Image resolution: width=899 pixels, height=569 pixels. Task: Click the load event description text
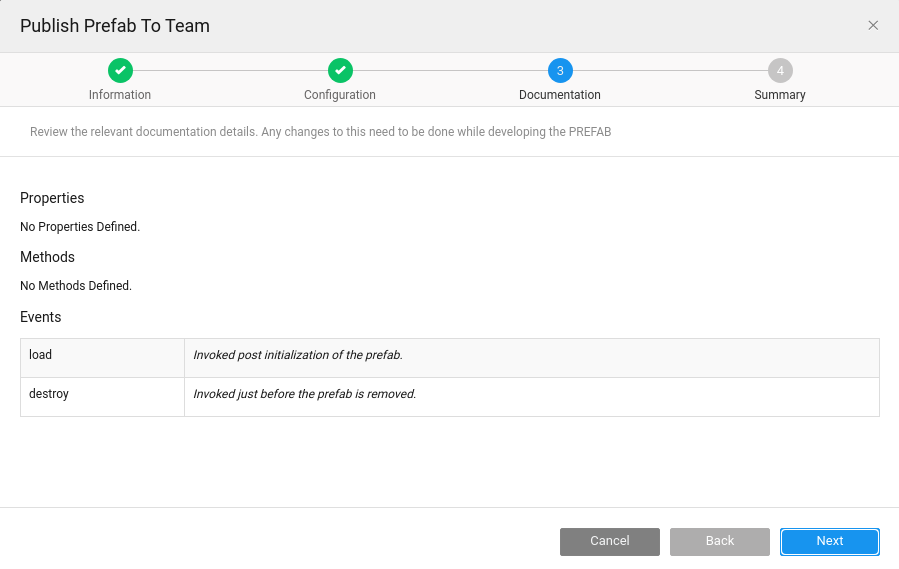[x=298, y=356]
